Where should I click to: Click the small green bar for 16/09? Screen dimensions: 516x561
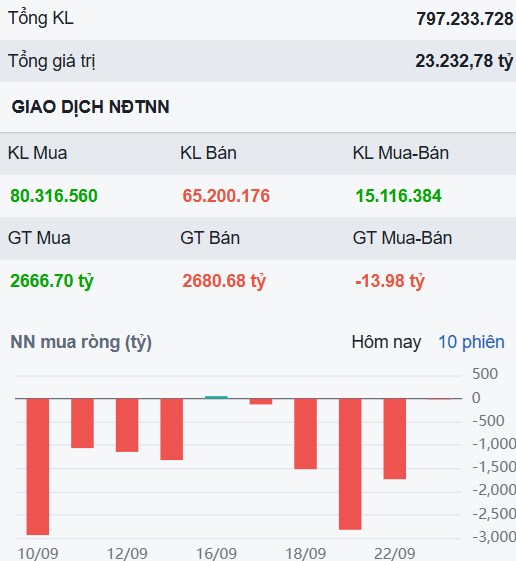point(216,397)
